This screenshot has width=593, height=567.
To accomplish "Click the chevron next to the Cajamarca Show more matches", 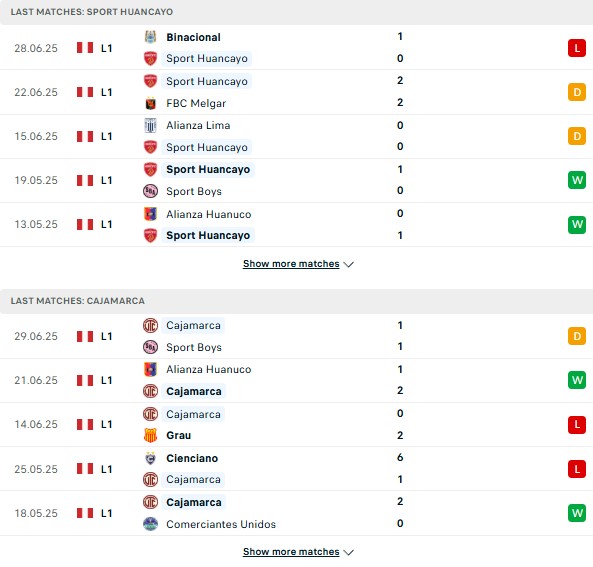I will (x=348, y=553).
